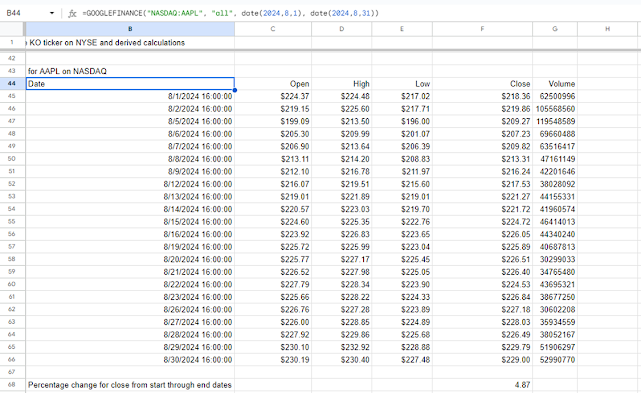Click the 'Percentage change for close' label cell
This screenshot has width=641, height=393.
[130, 385]
